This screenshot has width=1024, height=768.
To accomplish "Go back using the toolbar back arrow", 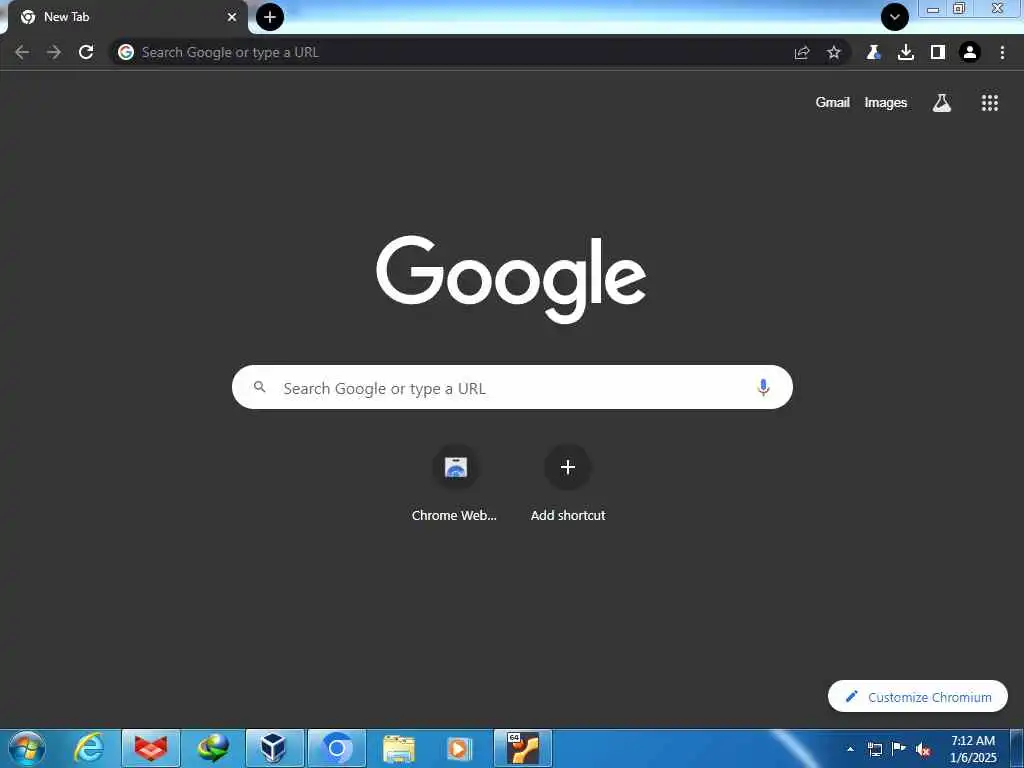I will click(x=22, y=52).
